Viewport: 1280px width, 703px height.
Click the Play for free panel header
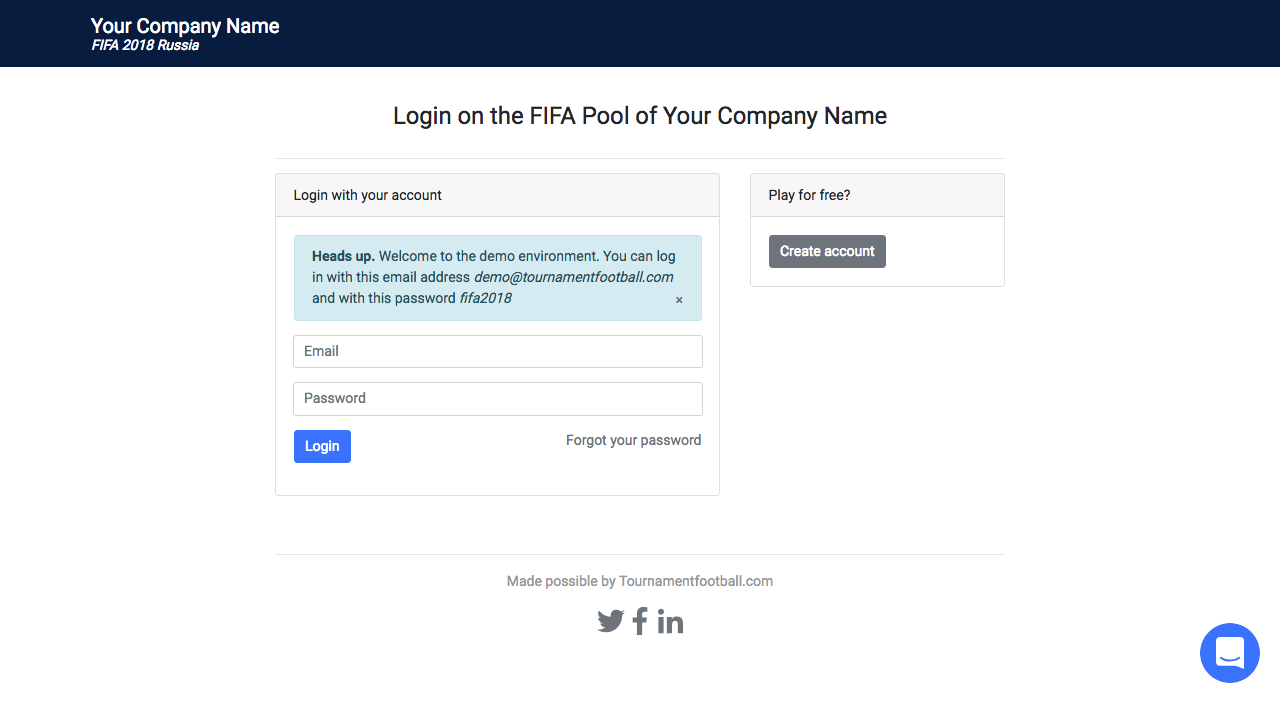click(808, 195)
